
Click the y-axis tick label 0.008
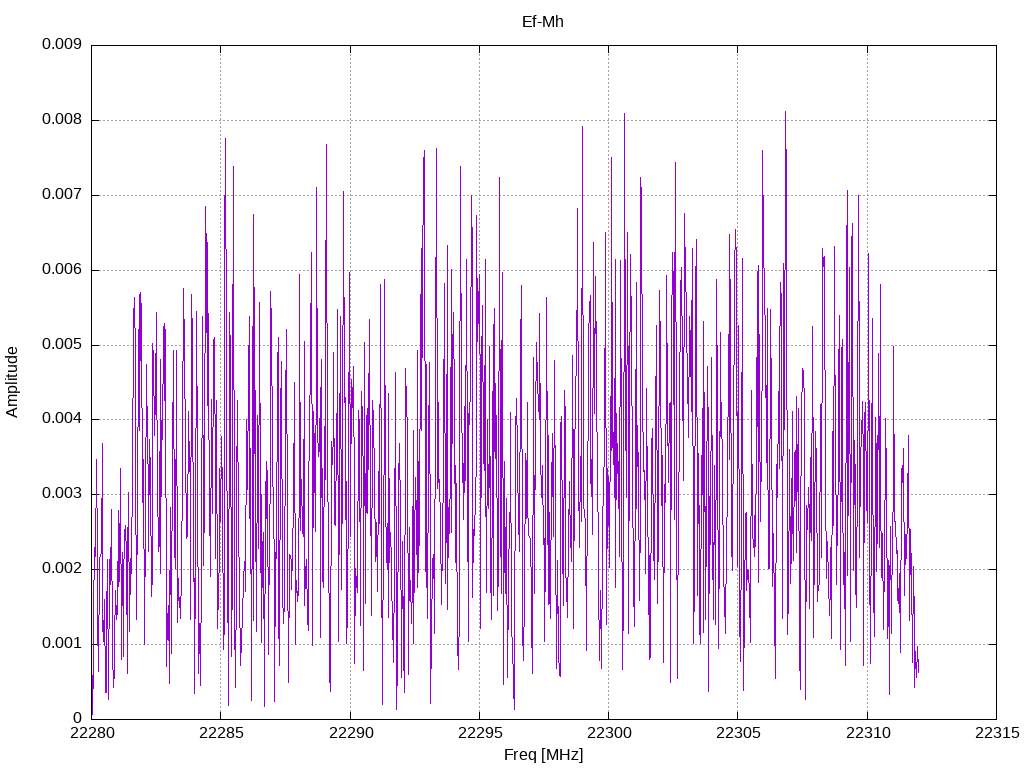point(62,120)
